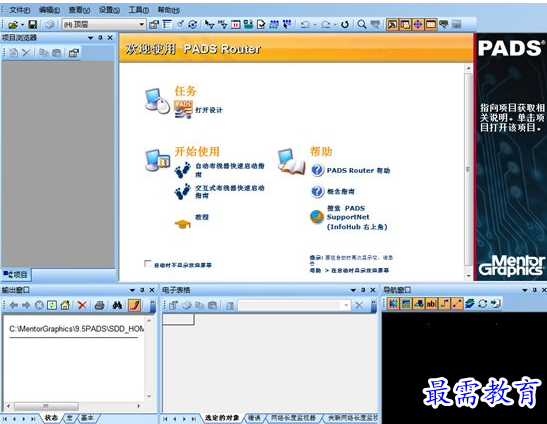The width and height of the screenshot is (547, 424).
Task: Click the welcome page scroll up arrow
Action: tap(469, 68)
